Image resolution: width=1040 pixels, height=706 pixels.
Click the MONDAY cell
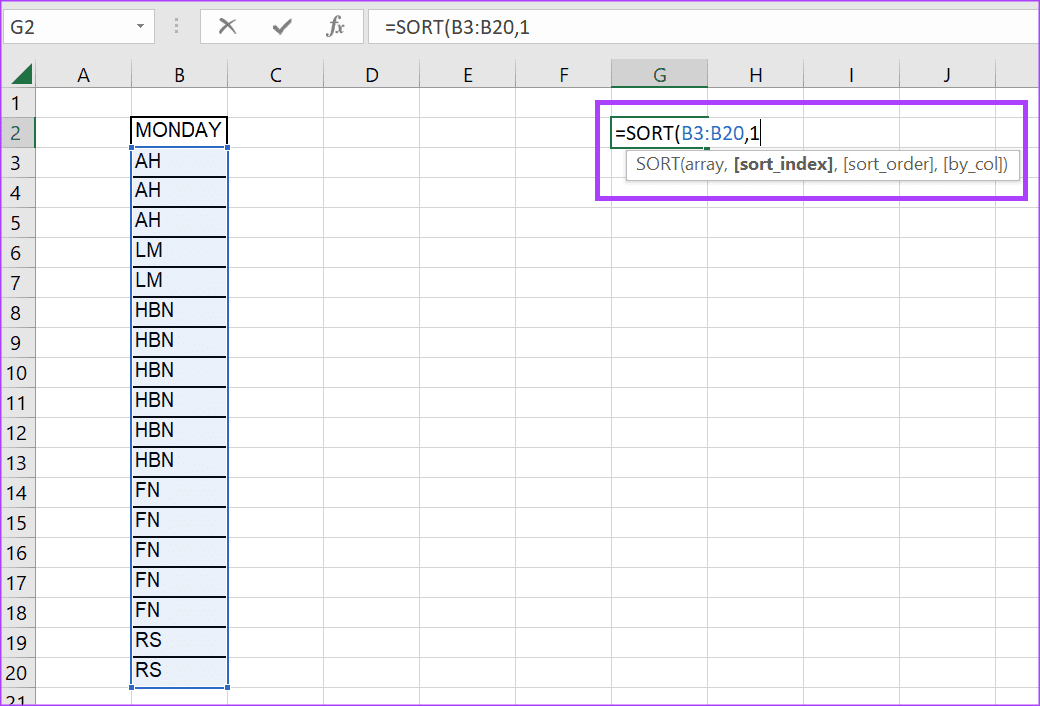click(179, 131)
